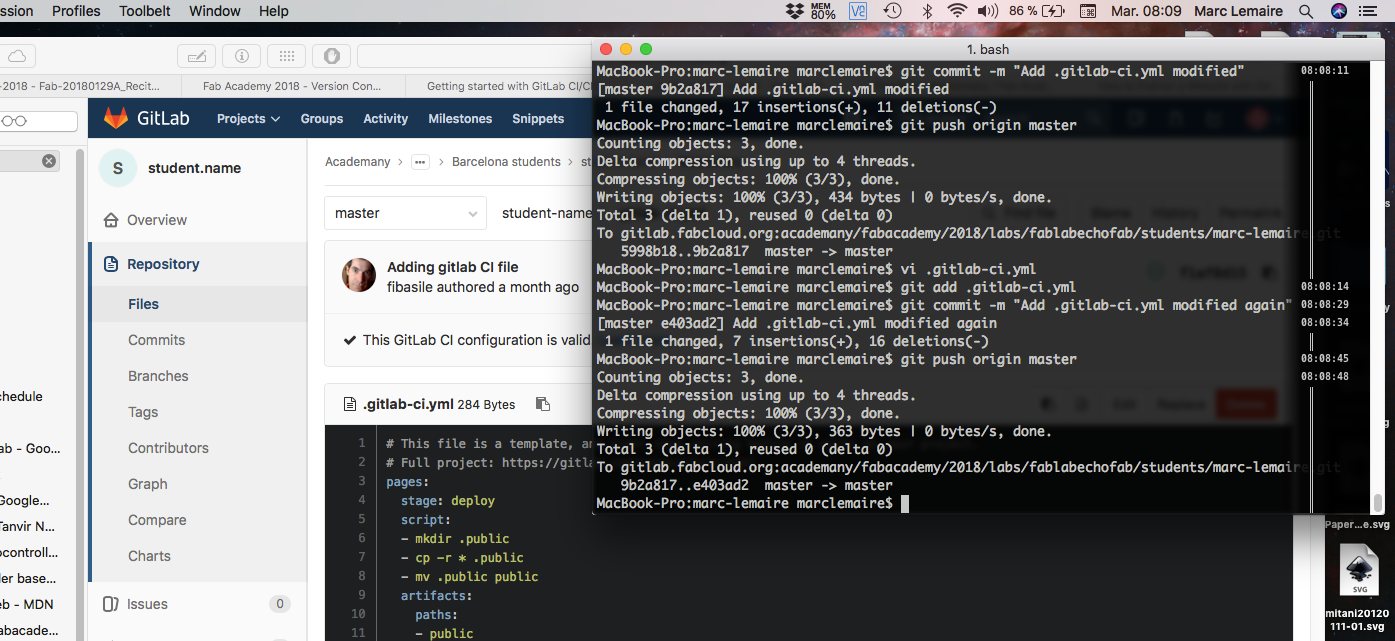
Task: Click the student.name project title in sidebar
Action: pos(194,168)
